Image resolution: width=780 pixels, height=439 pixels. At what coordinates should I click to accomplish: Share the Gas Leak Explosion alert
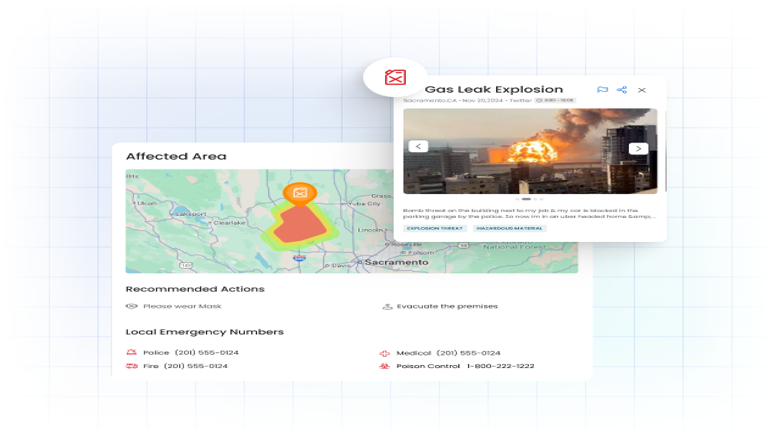pyautogui.click(x=622, y=89)
